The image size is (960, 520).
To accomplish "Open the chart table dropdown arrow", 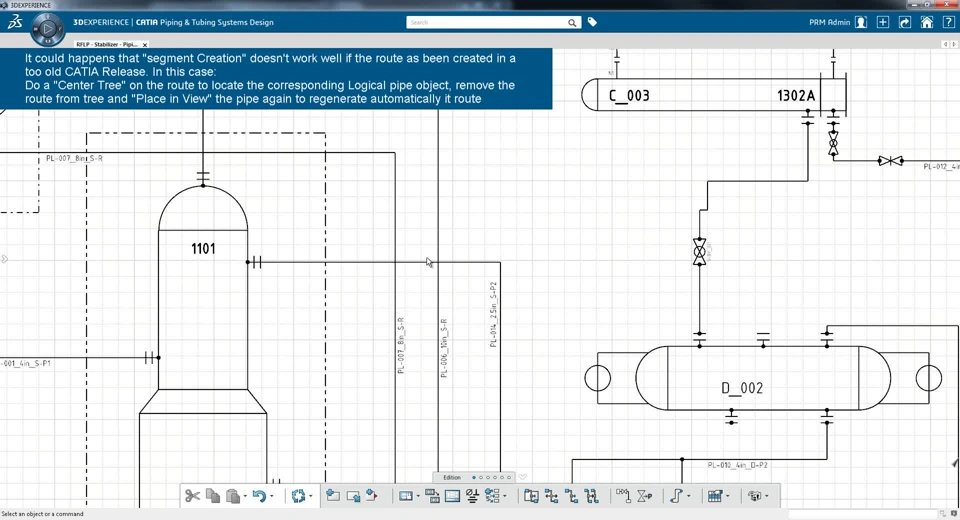I will pyautogui.click(x=727, y=496).
